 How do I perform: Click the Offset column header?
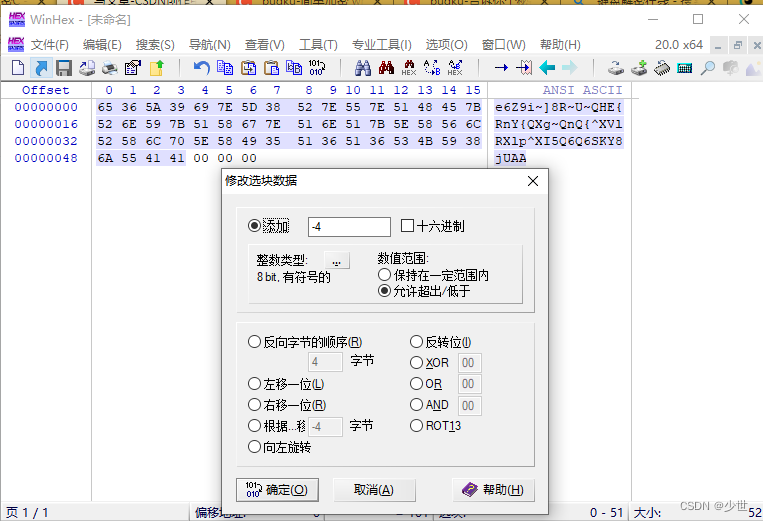(x=46, y=90)
